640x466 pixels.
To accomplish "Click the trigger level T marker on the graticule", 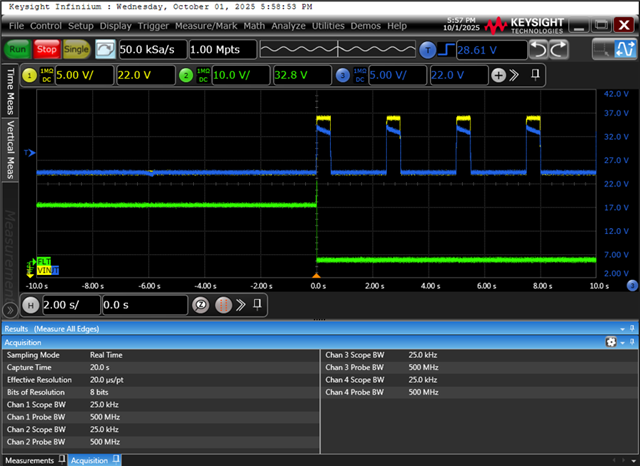I will (29, 153).
